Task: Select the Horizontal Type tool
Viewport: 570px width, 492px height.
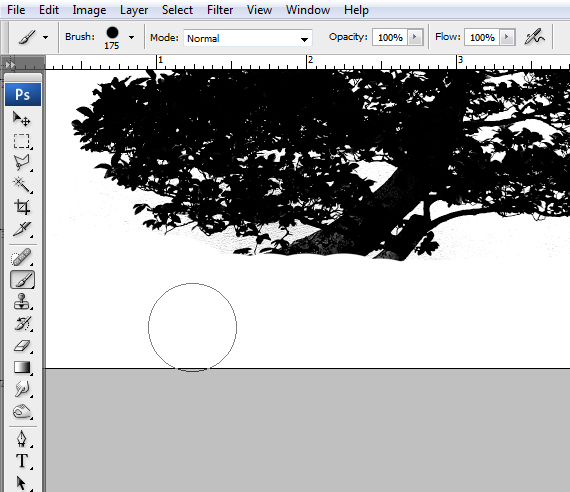Action: [22, 461]
